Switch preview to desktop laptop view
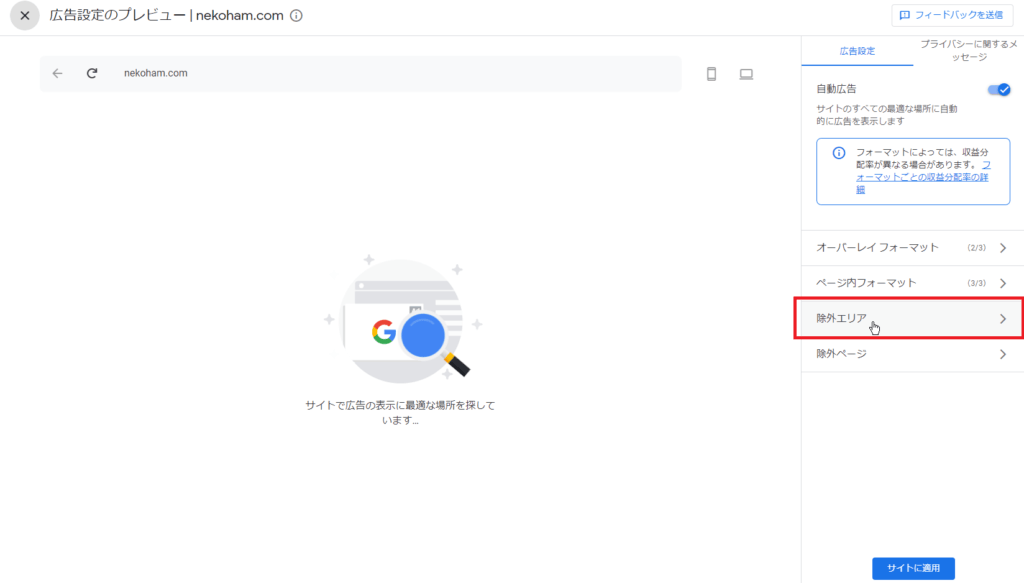1024x583 pixels. 746,74
